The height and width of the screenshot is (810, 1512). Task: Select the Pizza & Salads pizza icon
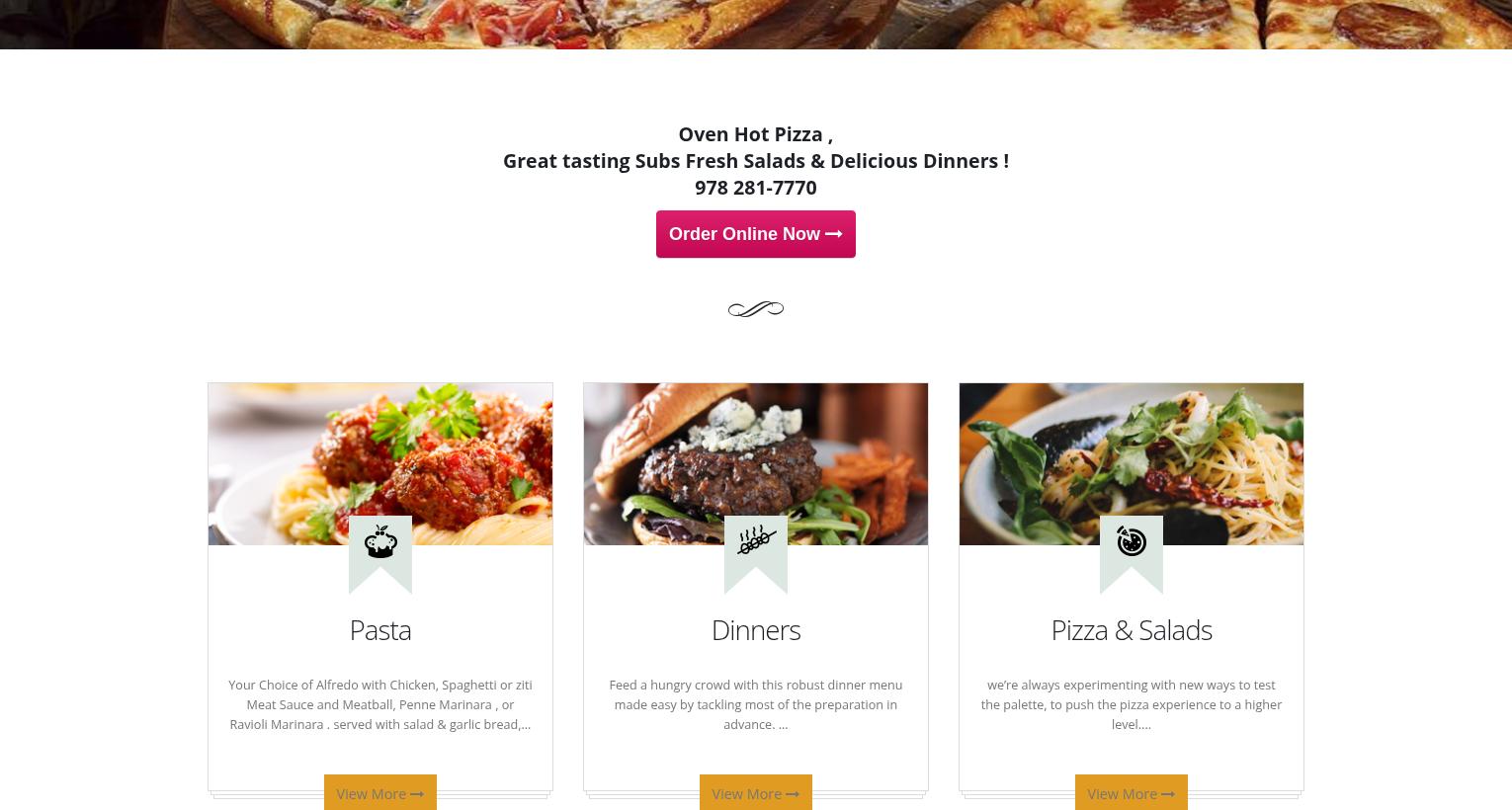point(1132,541)
